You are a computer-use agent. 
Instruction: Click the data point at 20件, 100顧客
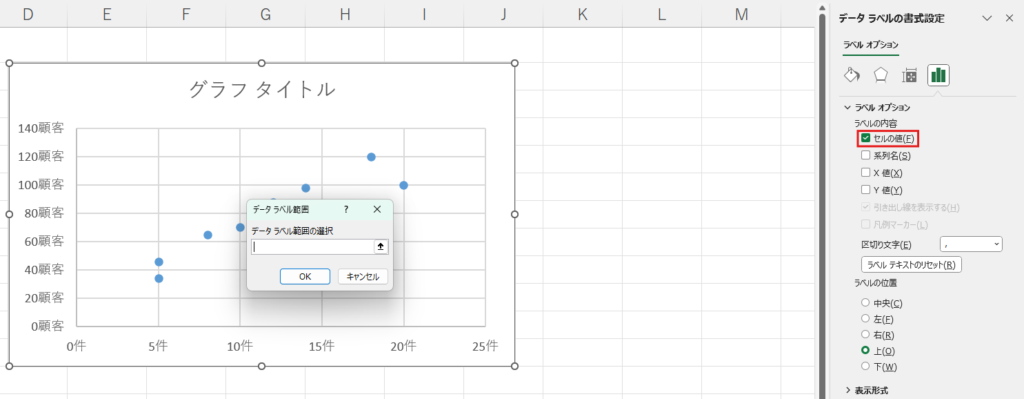pyautogui.click(x=404, y=185)
